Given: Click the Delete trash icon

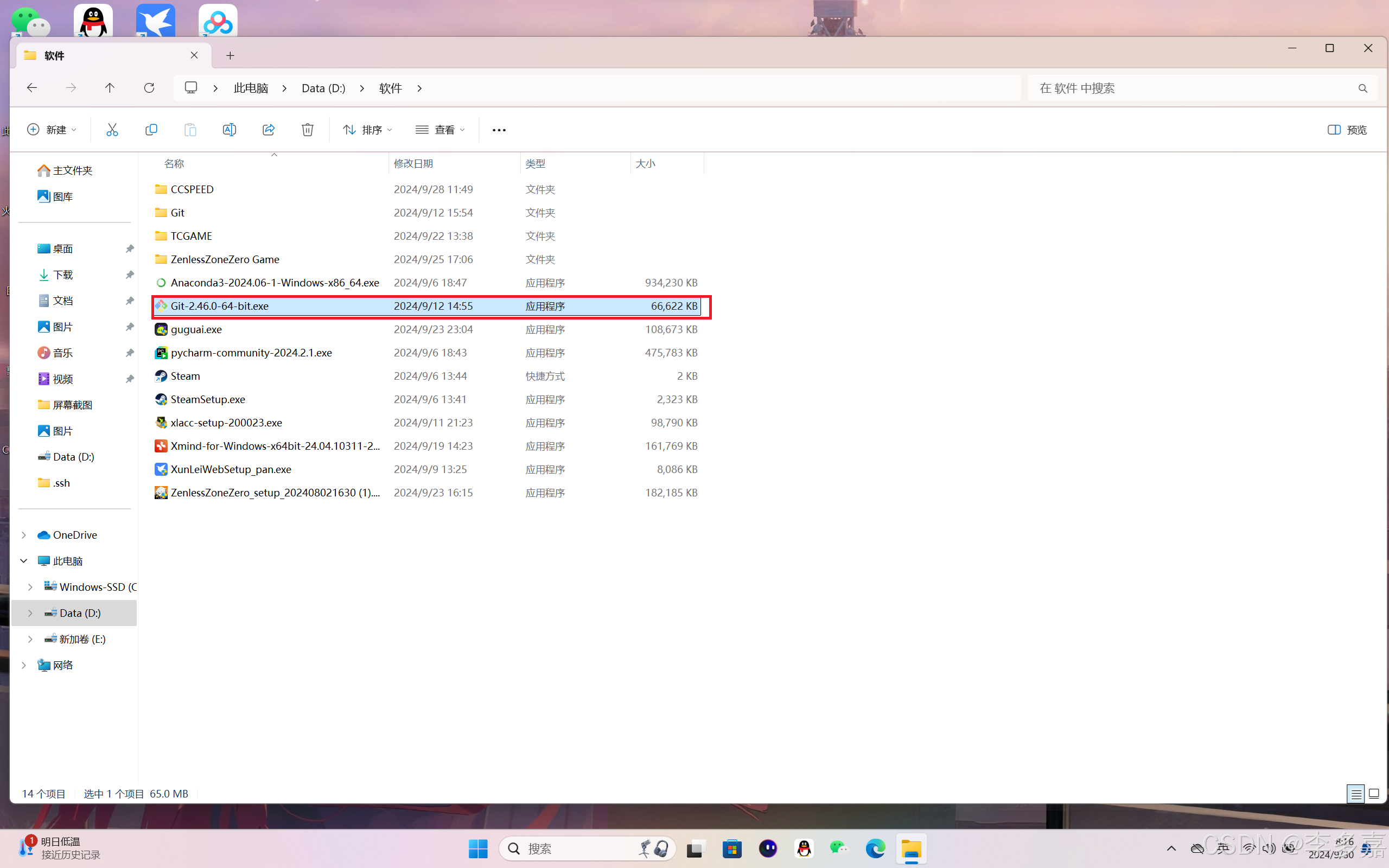Looking at the screenshot, I should click(x=308, y=130).
